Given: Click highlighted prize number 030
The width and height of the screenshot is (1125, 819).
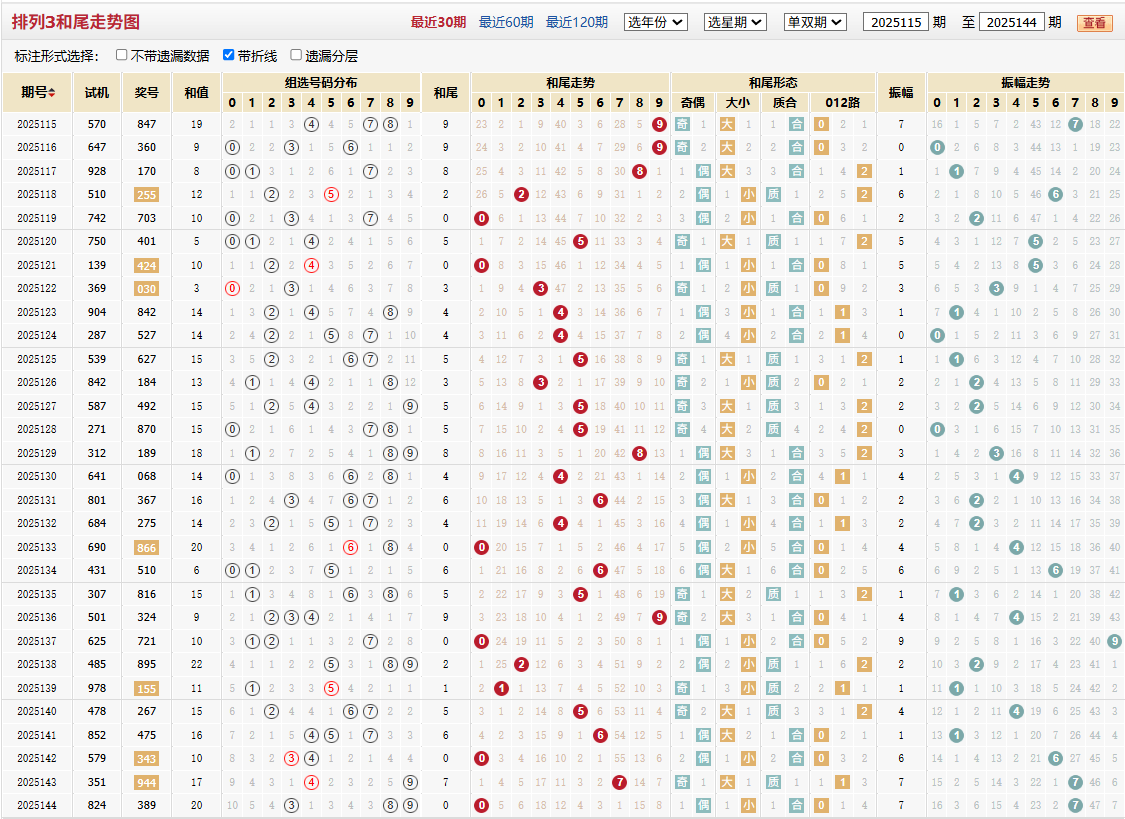Looking at the screenshot, I should [x=146, y=289].
